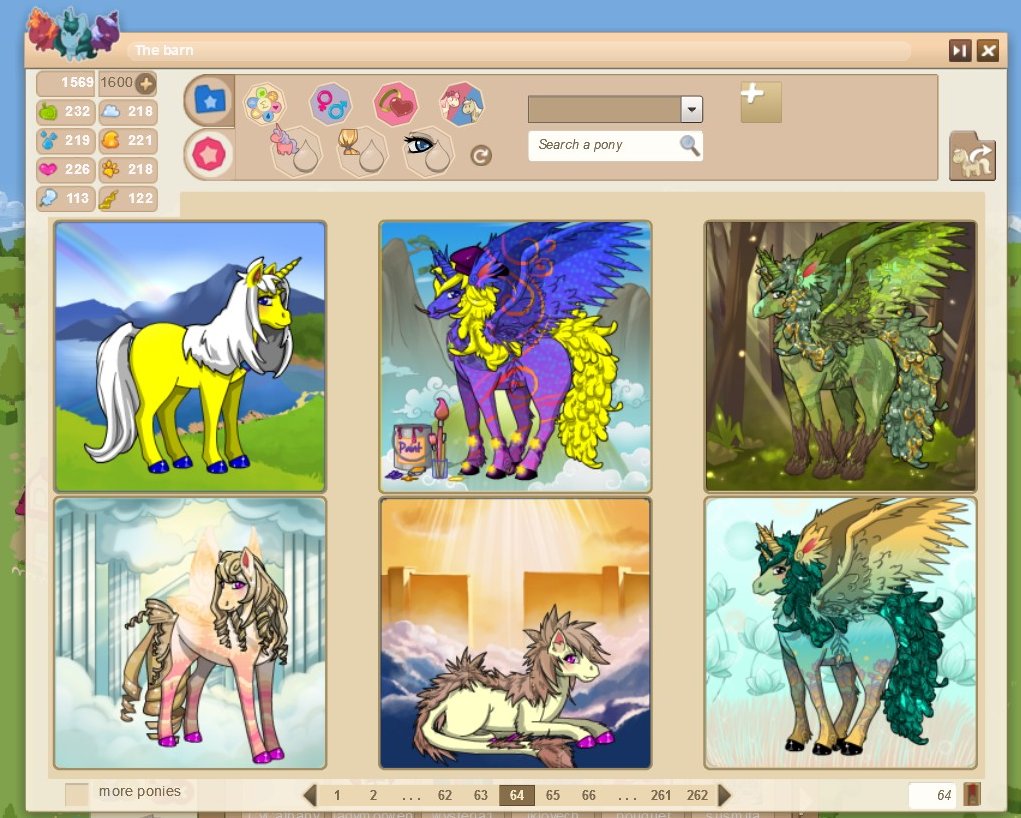The height and width of the screenshot is (818, 1021).
Task: Open the green forest winged pony
Action: (x=840, y=356)
